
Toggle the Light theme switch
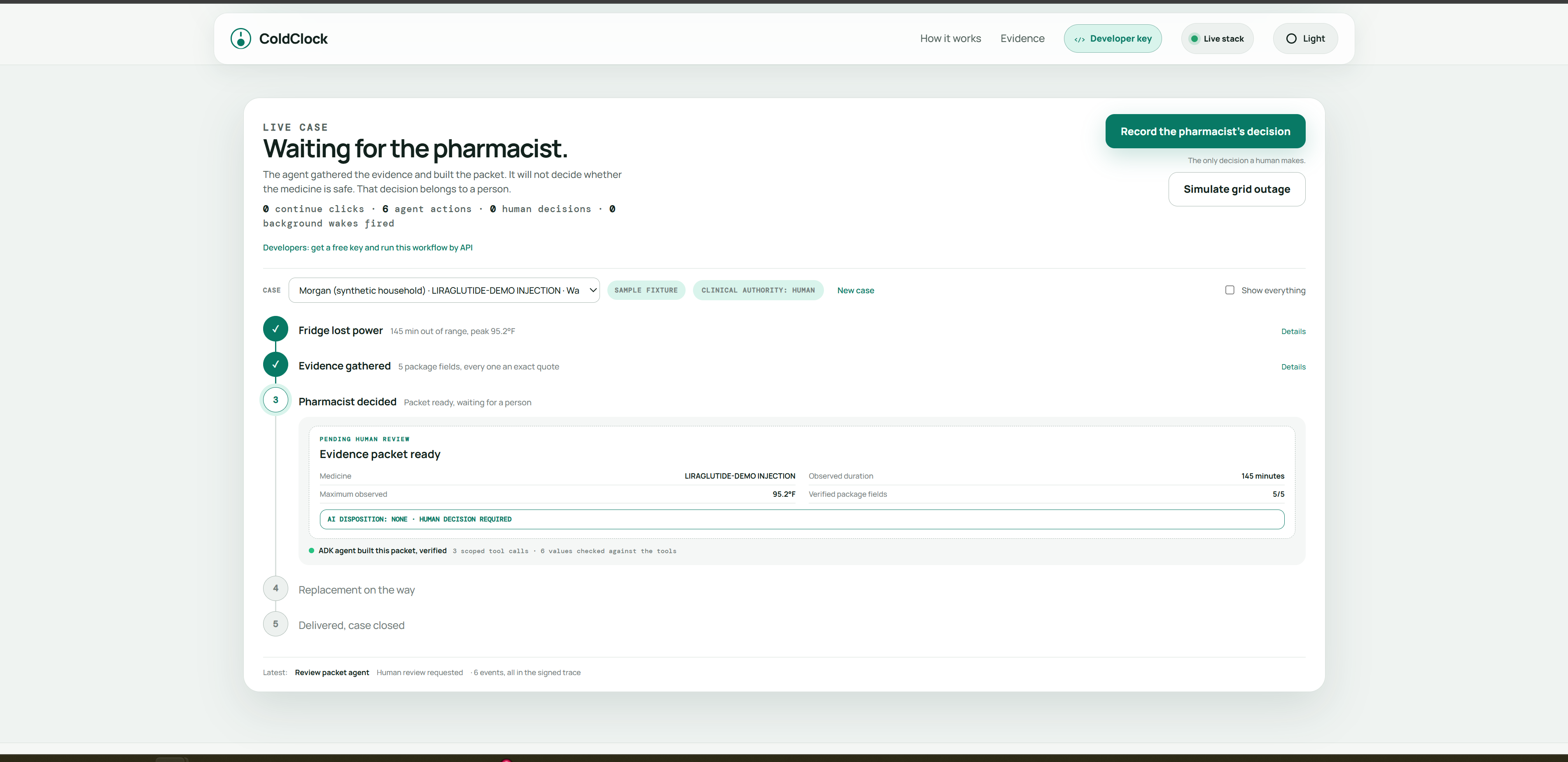coord(1305,38)
